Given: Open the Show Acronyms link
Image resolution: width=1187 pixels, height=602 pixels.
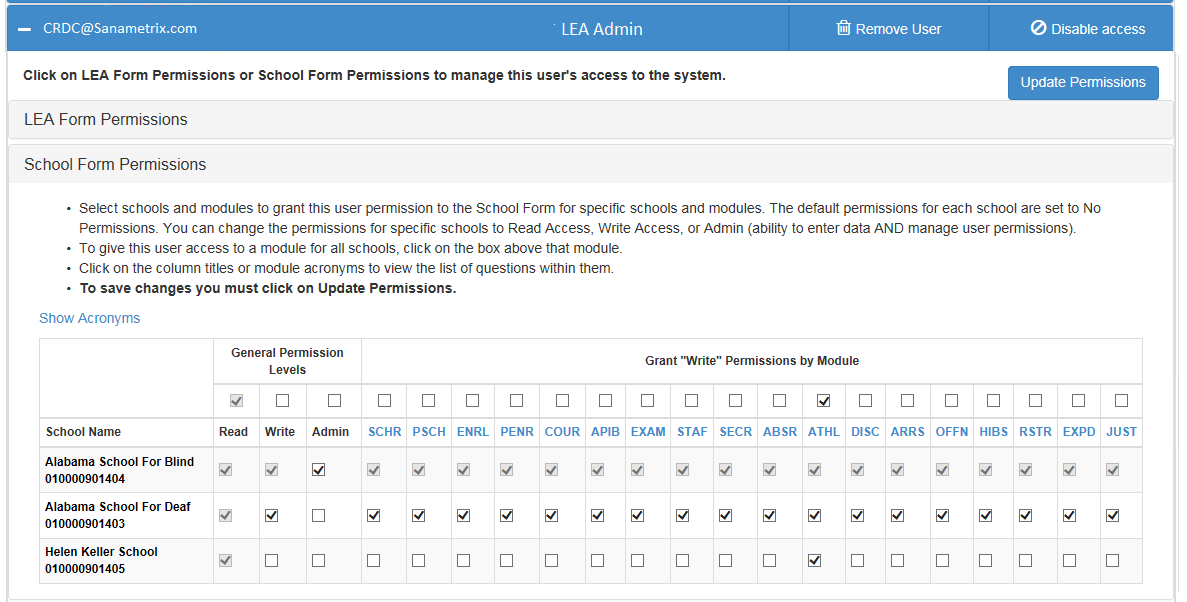Looking at the screenshot, I should [89, 318].
